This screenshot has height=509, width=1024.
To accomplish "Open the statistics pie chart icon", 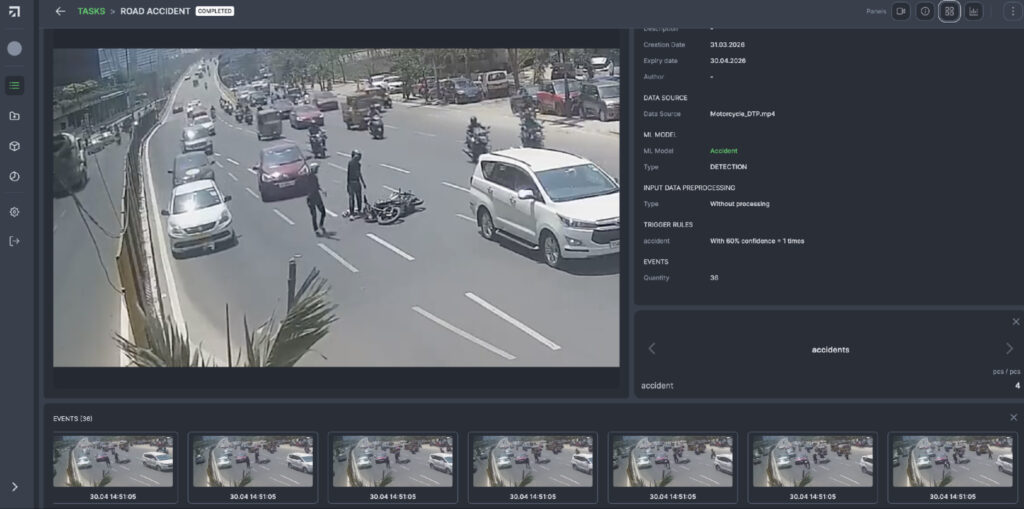I will tap(14, 176).
